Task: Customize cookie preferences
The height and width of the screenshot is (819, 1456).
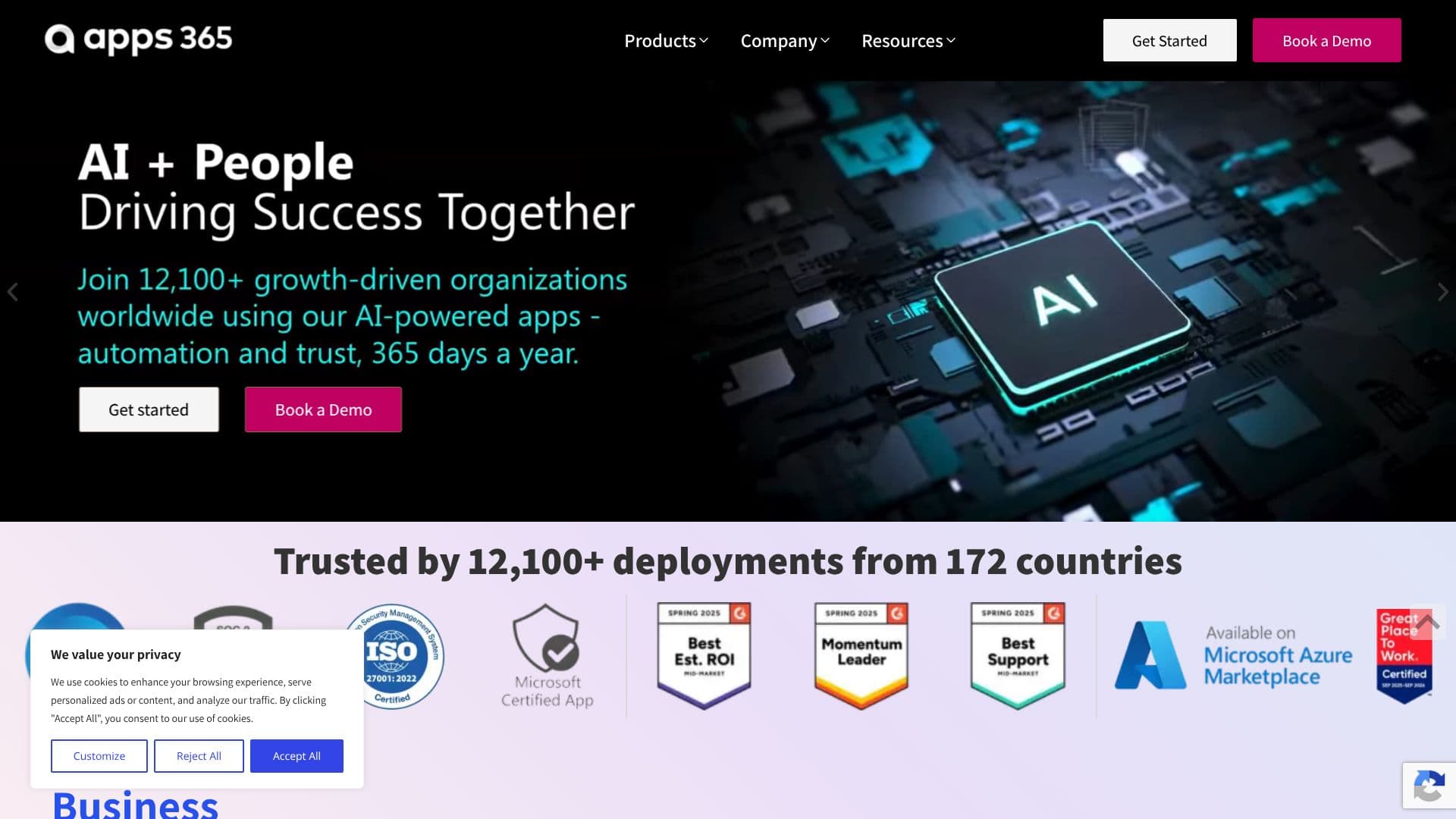Action: [x=99, y=756]
